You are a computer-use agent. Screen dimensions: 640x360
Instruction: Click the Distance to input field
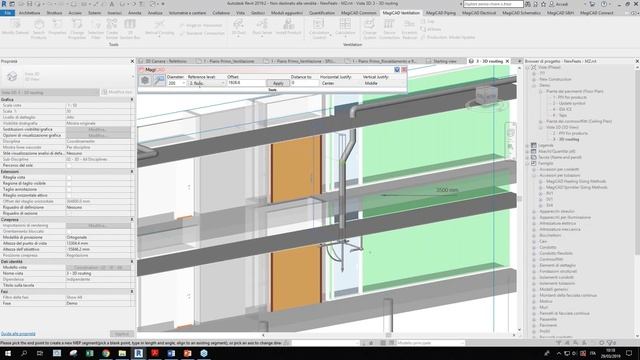(304, 83)
